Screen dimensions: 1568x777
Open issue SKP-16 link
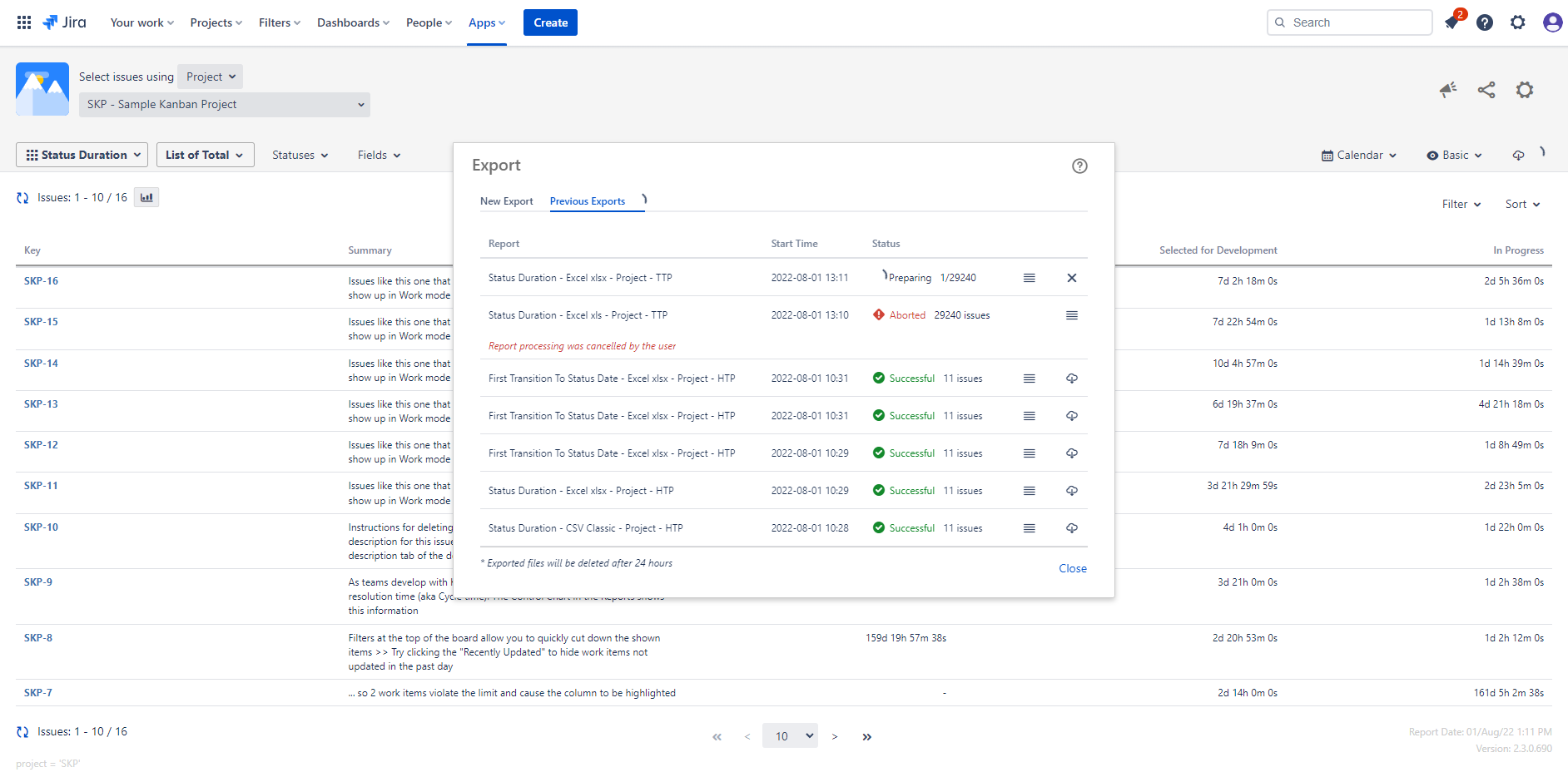click(41, 281)
